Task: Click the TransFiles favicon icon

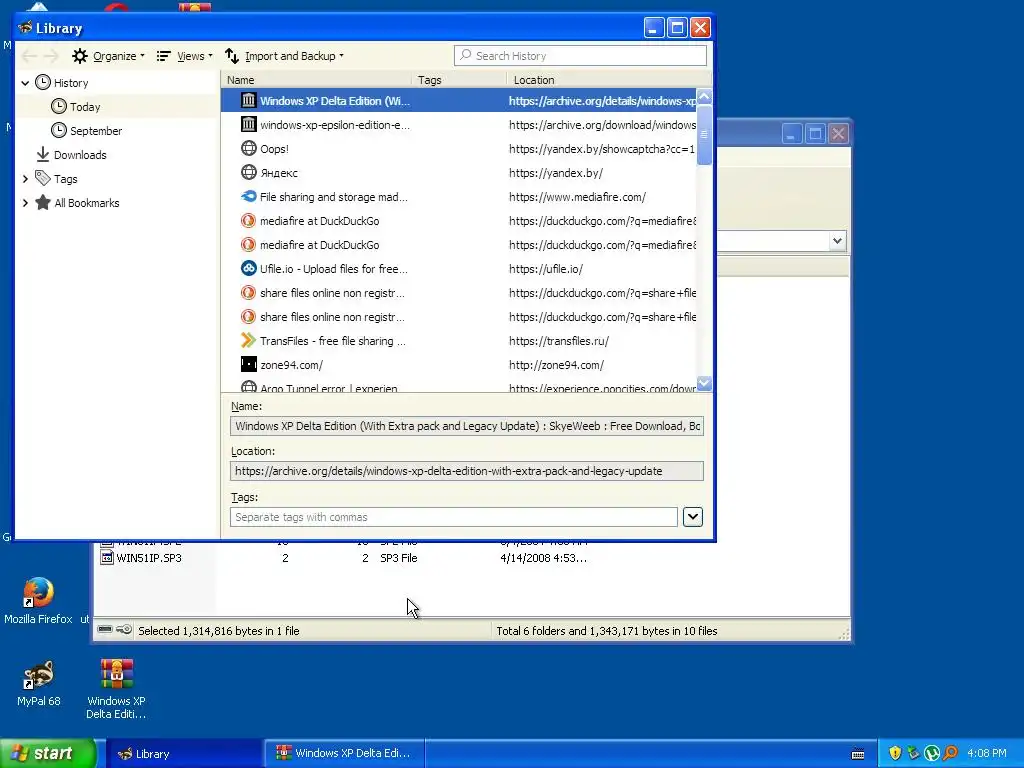Action: (248, 340)
